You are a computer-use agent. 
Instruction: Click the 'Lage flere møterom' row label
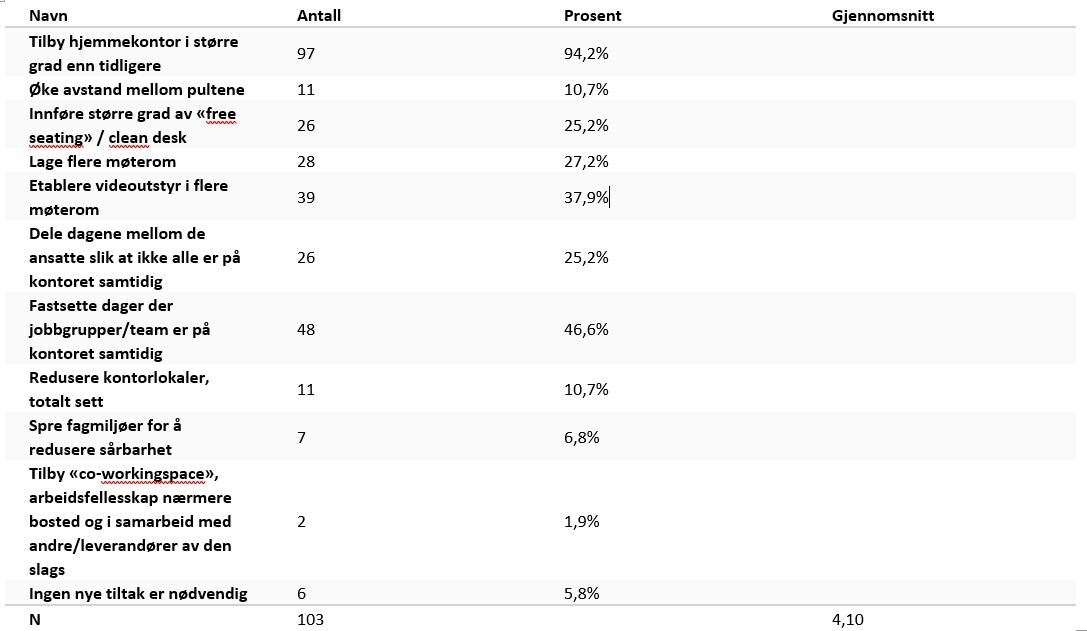coord(103,162)
